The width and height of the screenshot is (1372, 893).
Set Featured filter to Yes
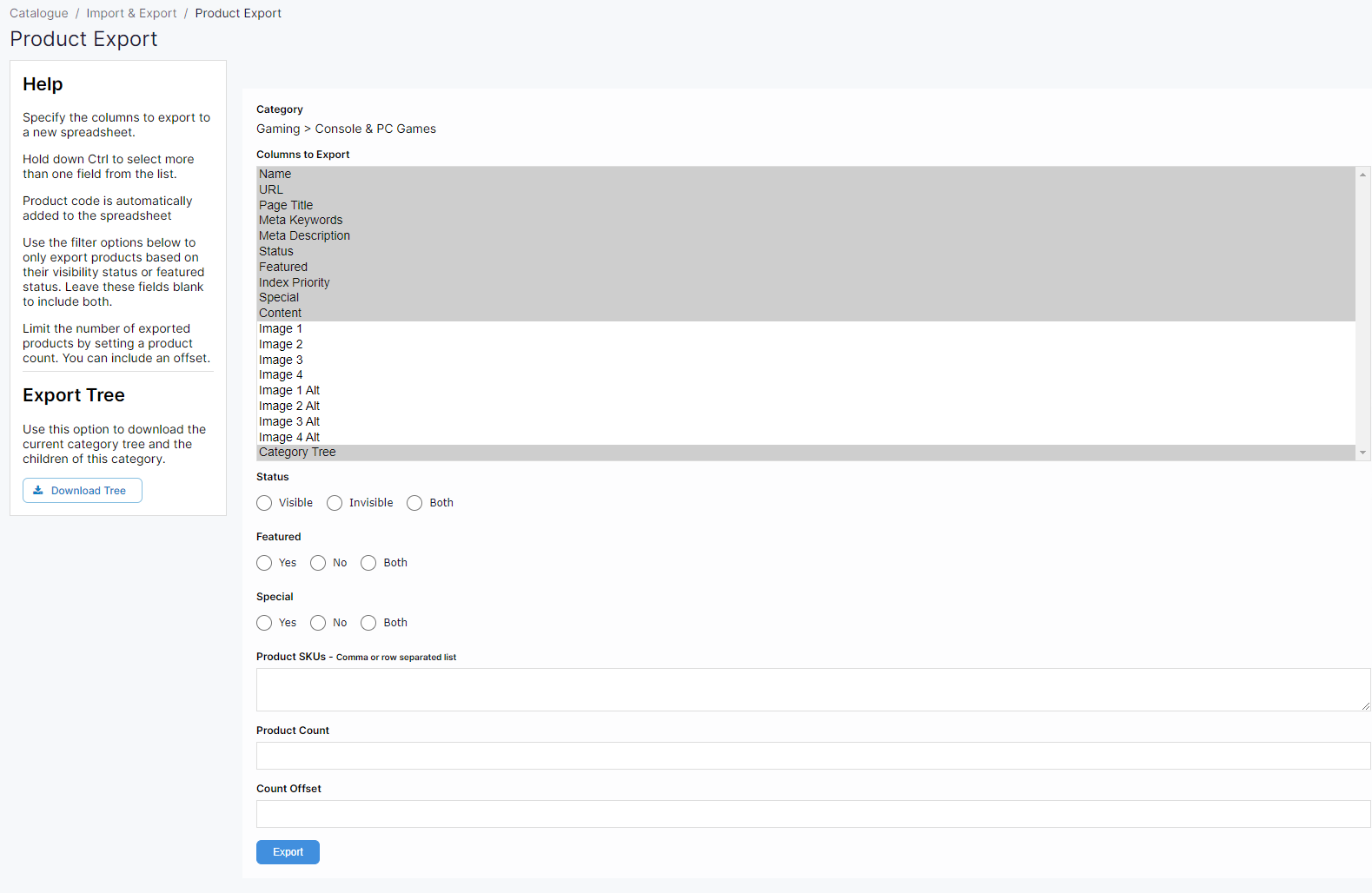pyautogui.click(x=265, y=563)
